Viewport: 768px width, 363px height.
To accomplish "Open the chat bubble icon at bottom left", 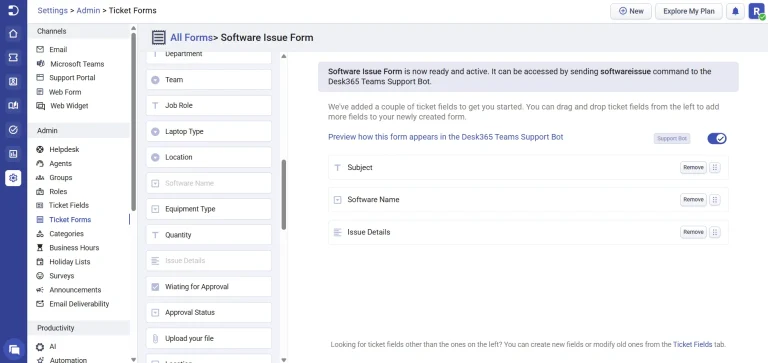I will pos(14,349).
